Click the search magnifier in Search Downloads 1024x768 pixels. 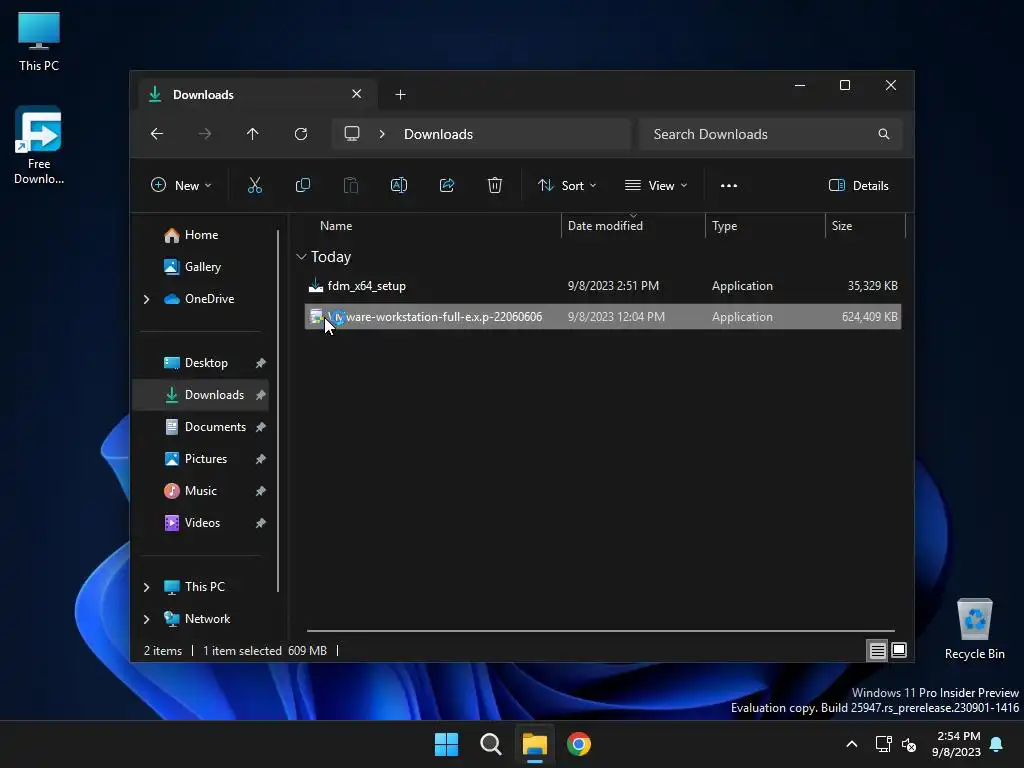884,134
